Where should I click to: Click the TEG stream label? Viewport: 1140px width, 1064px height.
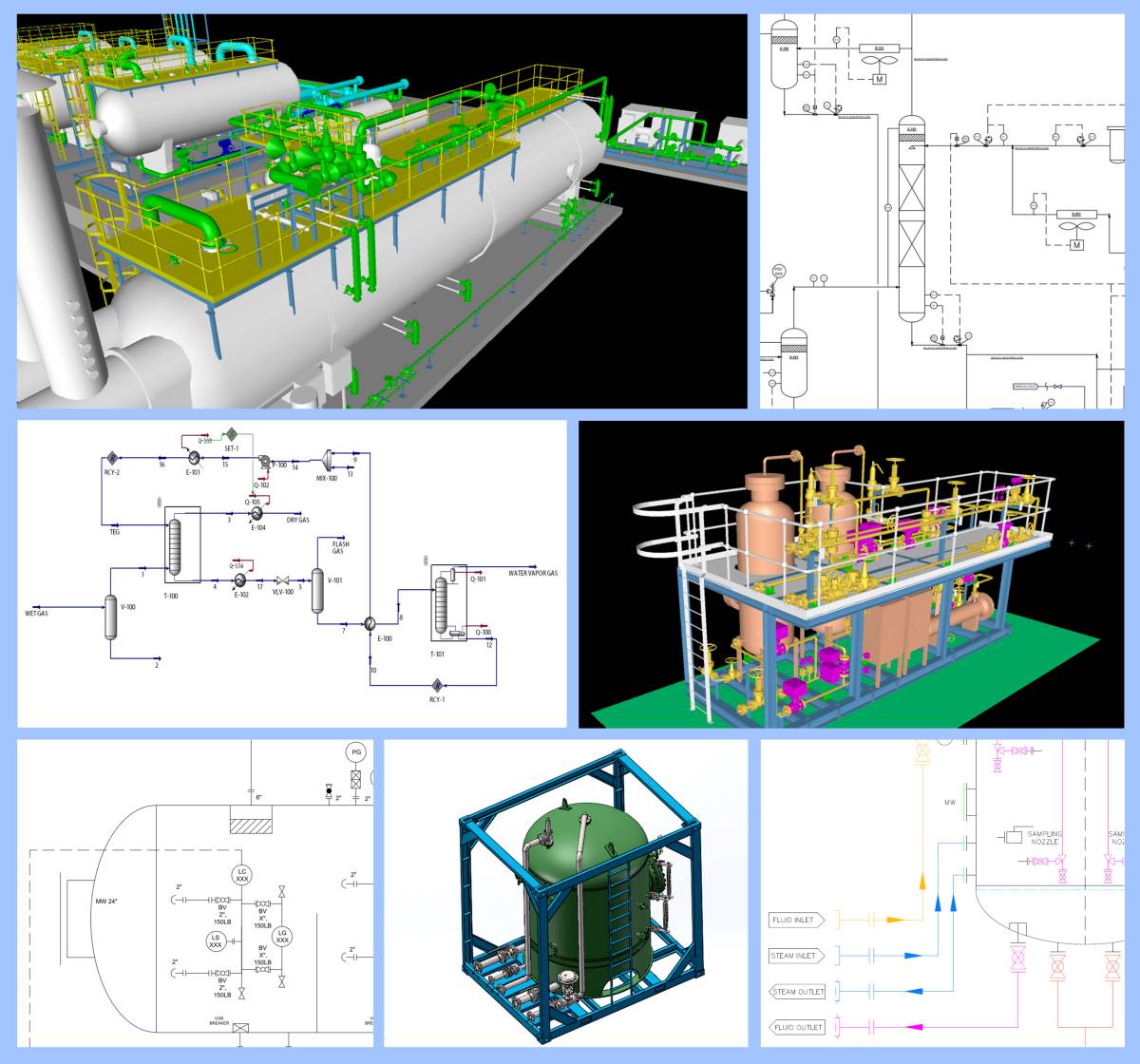tap(114, 532)
